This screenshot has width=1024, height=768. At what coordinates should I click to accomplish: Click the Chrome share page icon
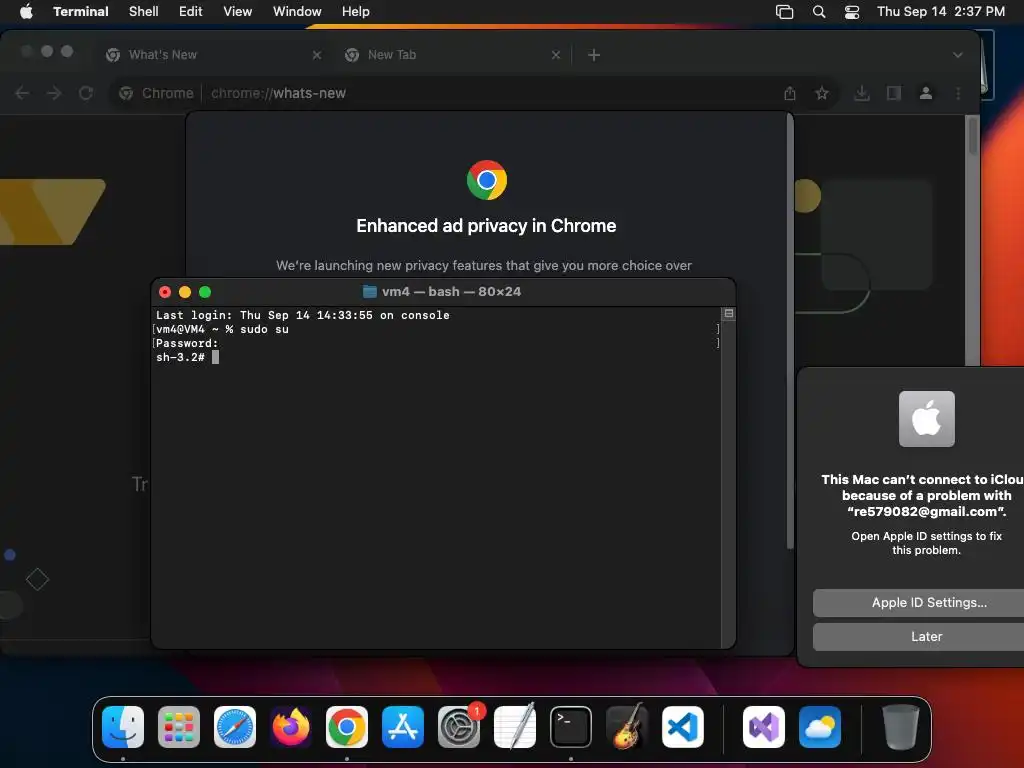coord(790,93)
